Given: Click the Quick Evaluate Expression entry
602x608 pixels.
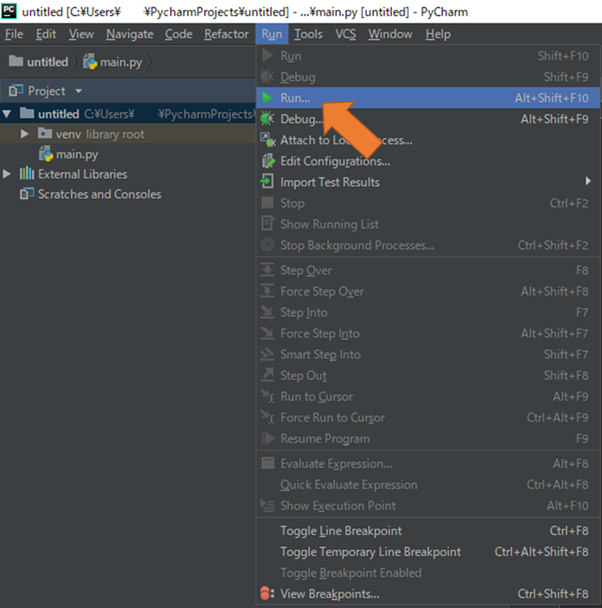Looking at the screenshot, I should (x=428, y=484).
